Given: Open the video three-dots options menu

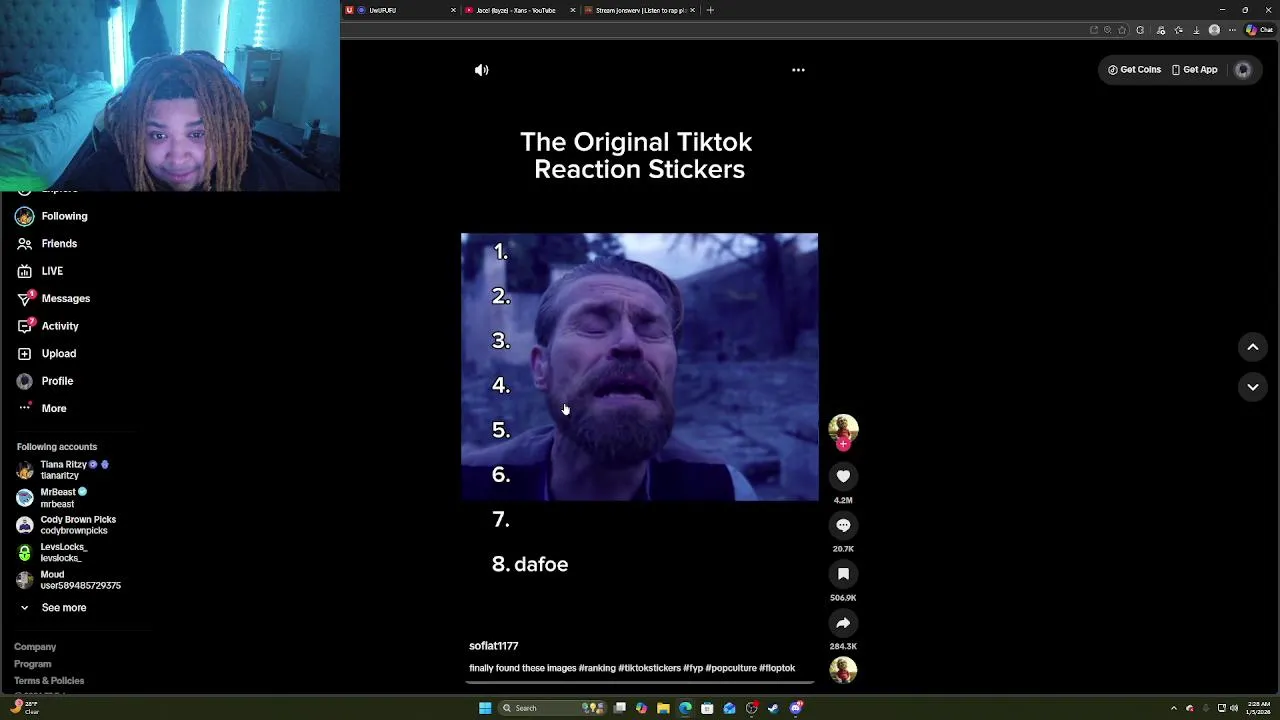Looking at the screenshot, I should tap(798, 70).
